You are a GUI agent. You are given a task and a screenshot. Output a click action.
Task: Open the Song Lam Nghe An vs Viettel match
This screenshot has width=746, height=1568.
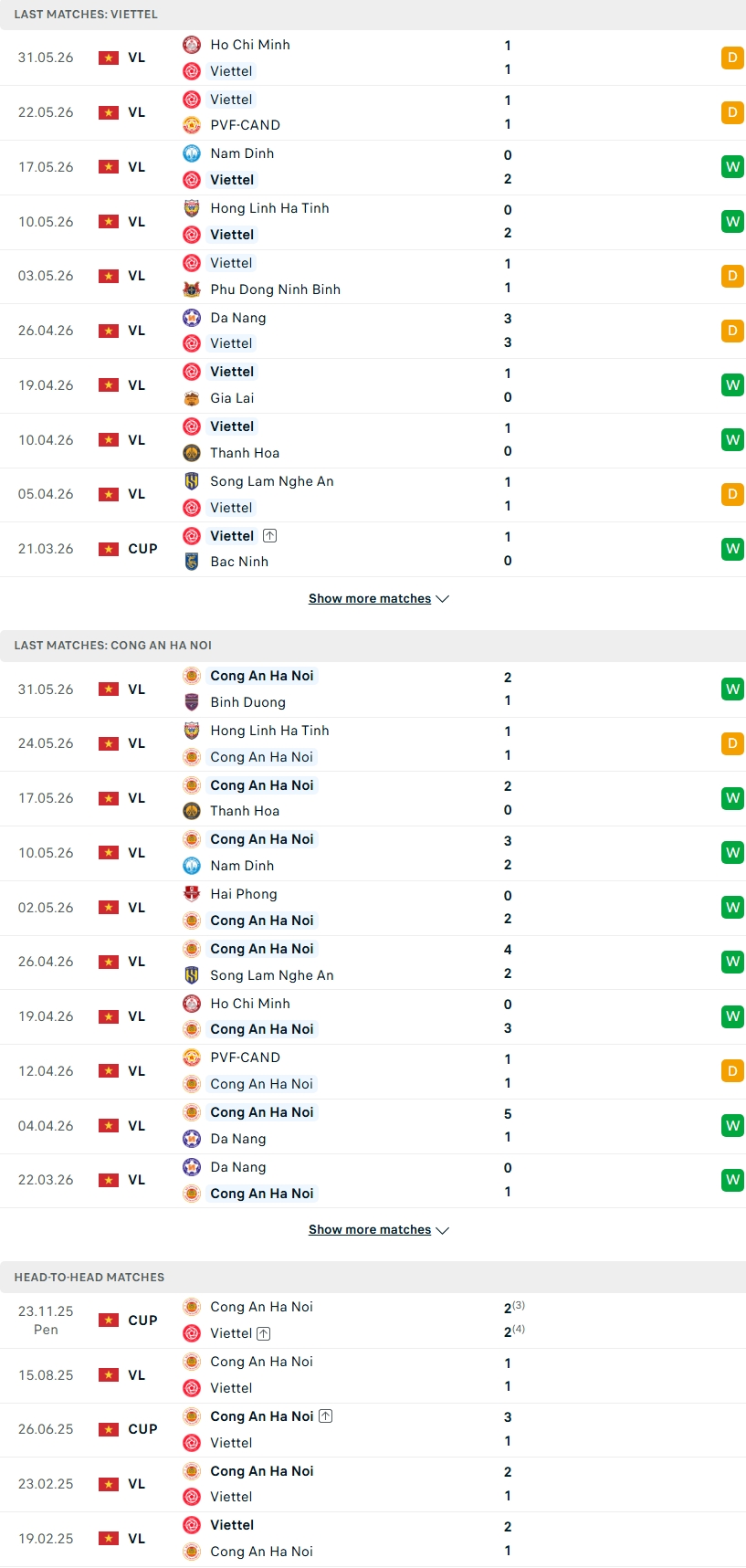tap(373, 495)
